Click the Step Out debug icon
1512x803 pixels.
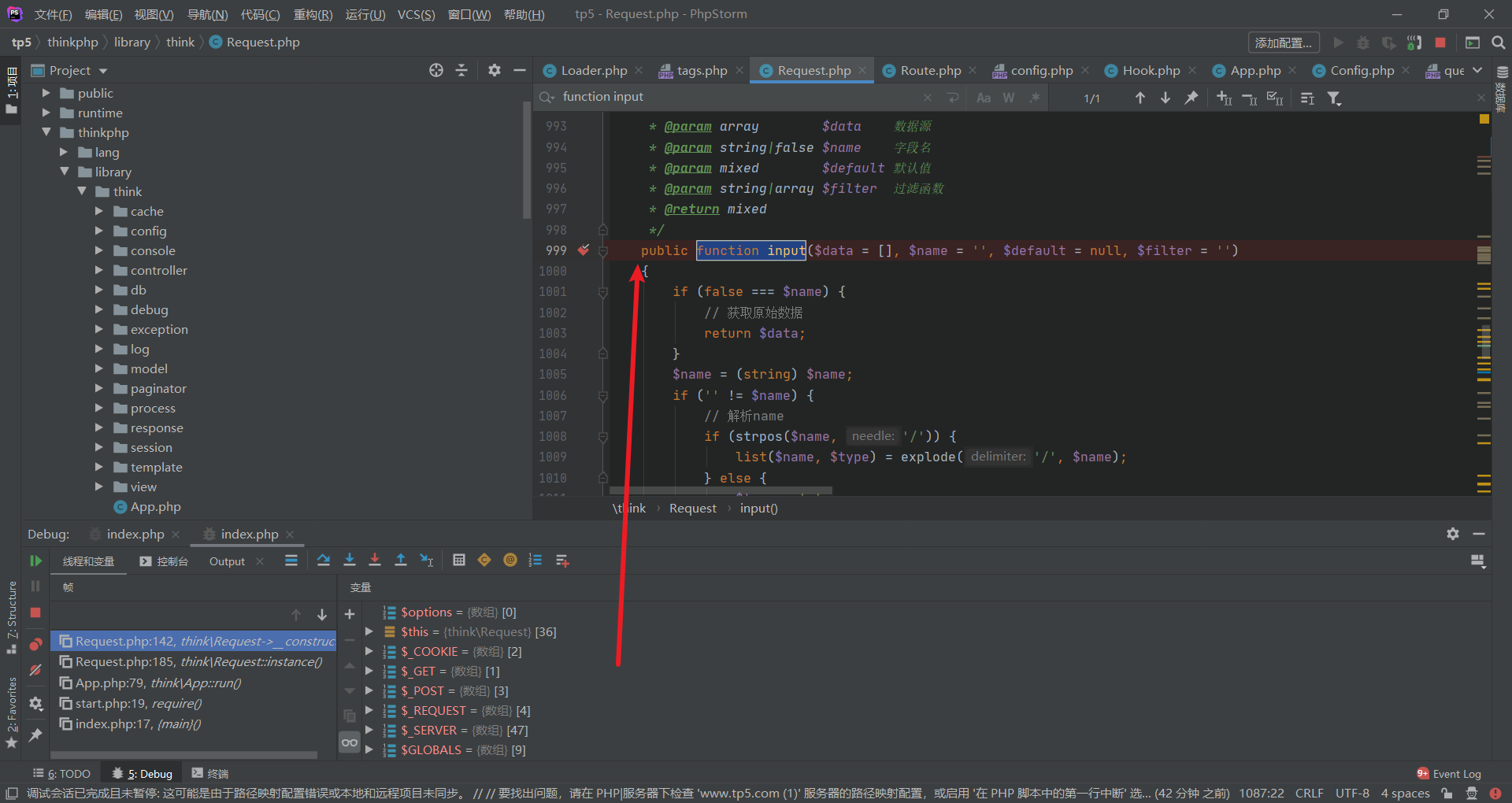pyautogui.click(x=401, y=560)
